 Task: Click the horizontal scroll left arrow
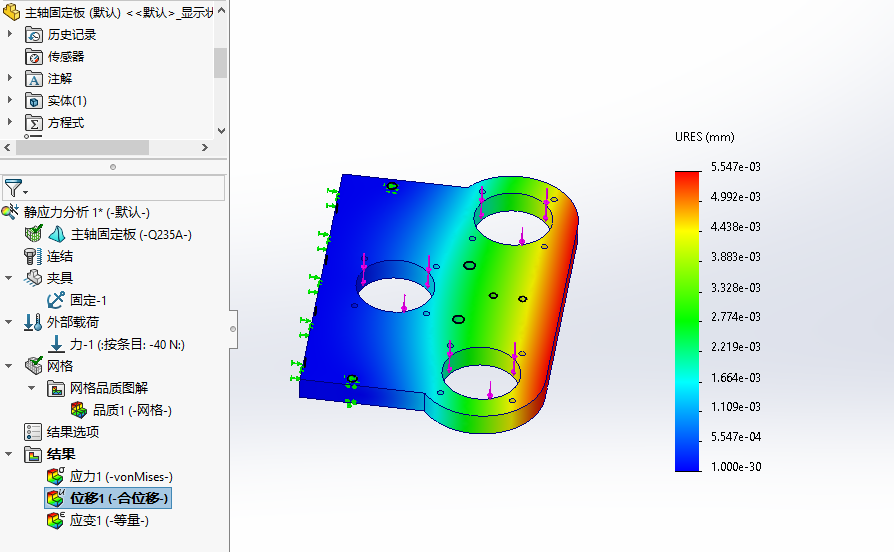pos(7,147)
